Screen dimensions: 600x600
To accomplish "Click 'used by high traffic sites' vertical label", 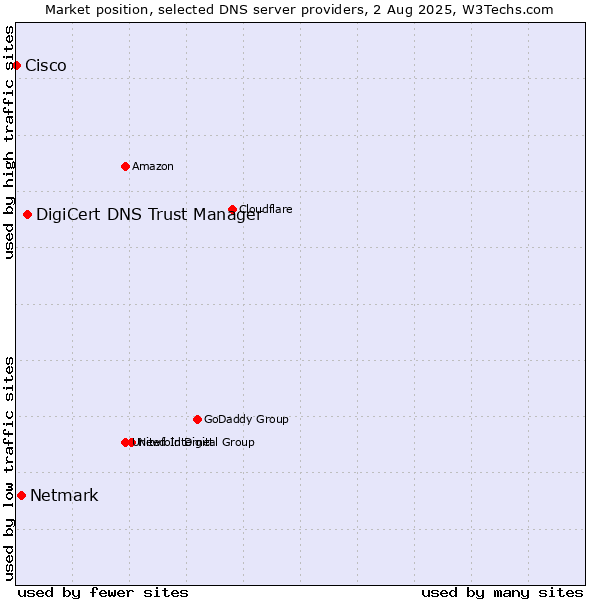I will click(x=9, y=142).
